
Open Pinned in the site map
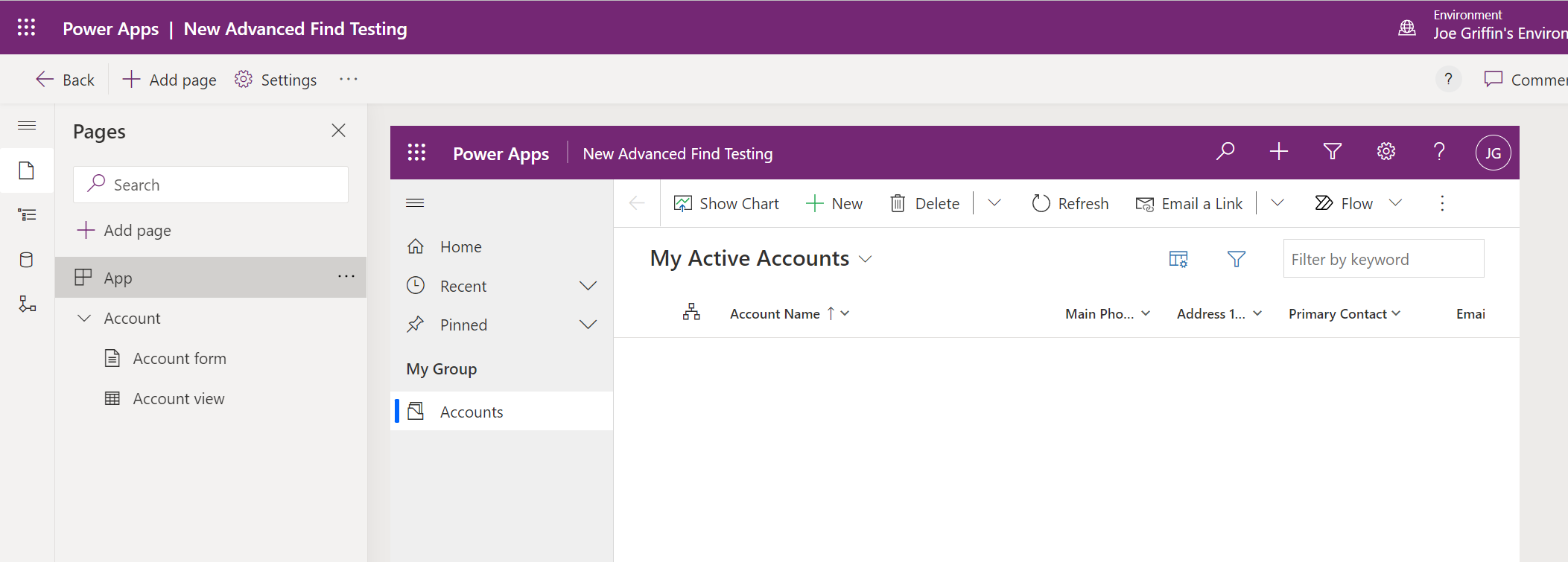point(463,325)
